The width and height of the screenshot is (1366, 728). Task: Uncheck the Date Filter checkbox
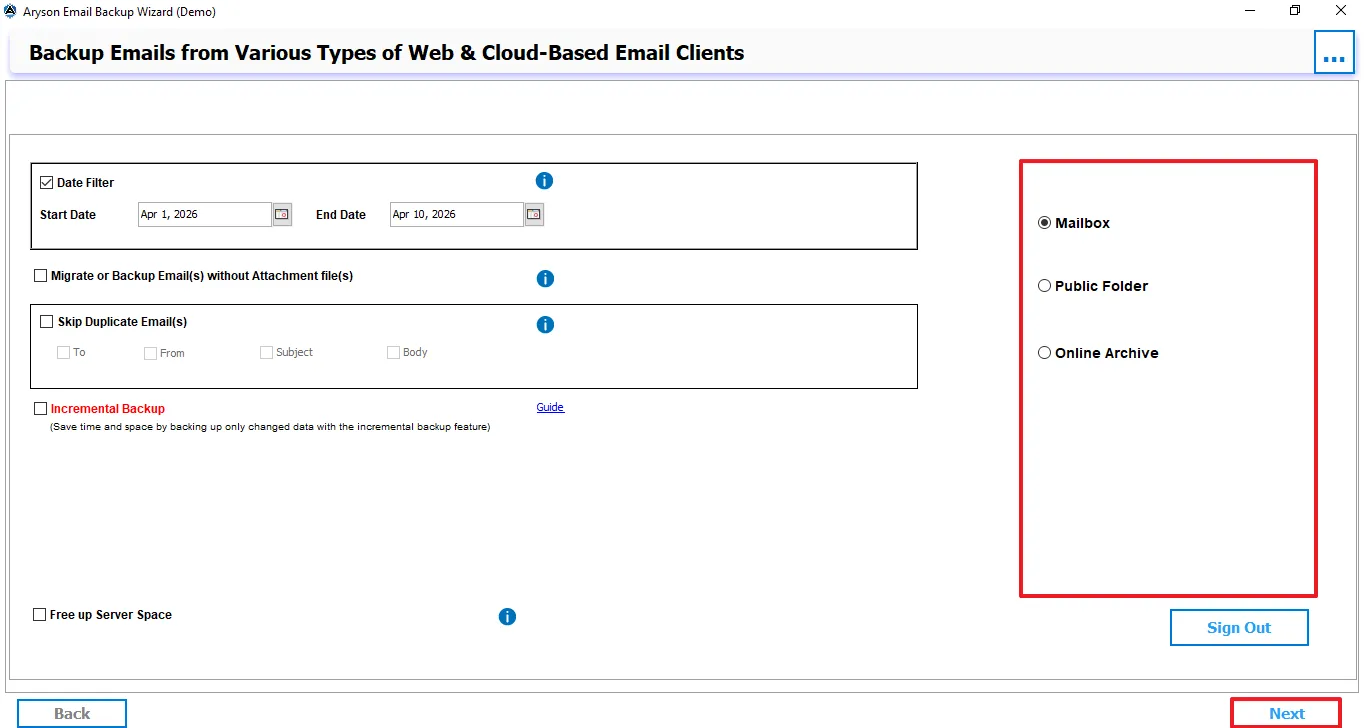[x=46, y=183]
